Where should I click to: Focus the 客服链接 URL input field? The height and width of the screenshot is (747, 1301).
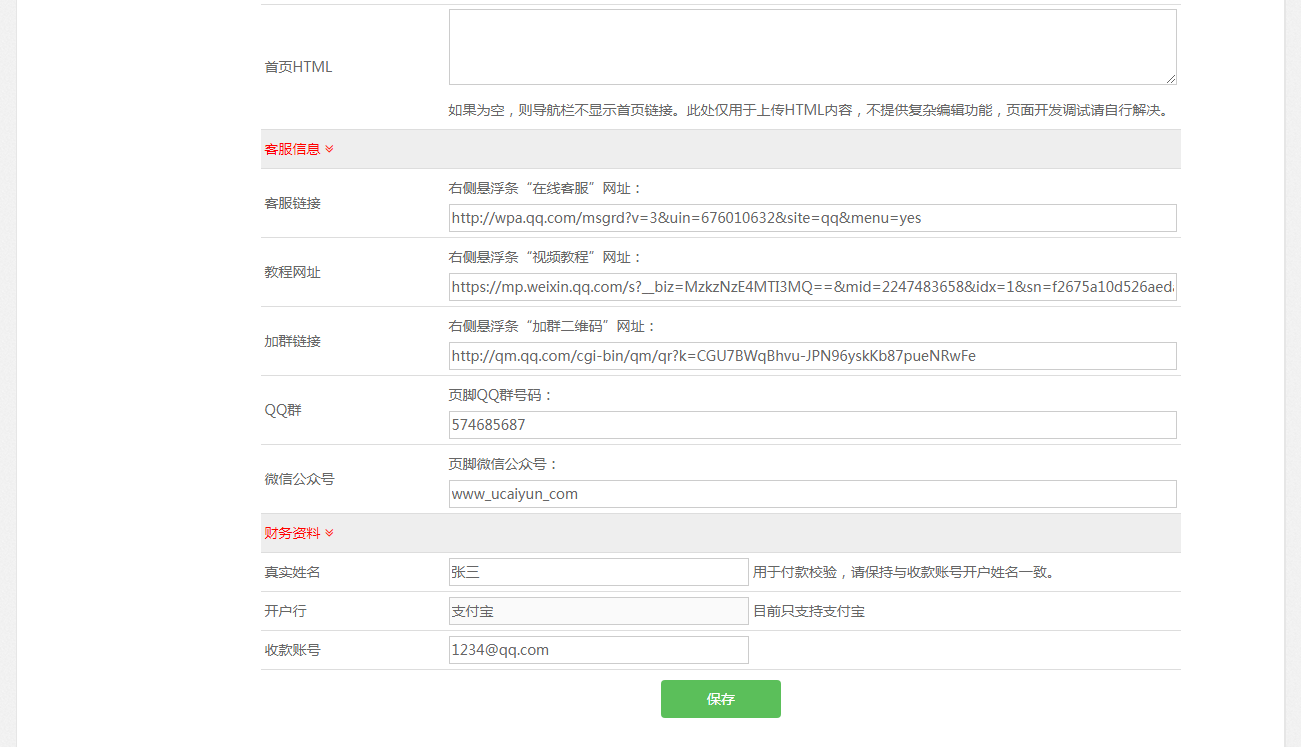[x=811, y=218]
